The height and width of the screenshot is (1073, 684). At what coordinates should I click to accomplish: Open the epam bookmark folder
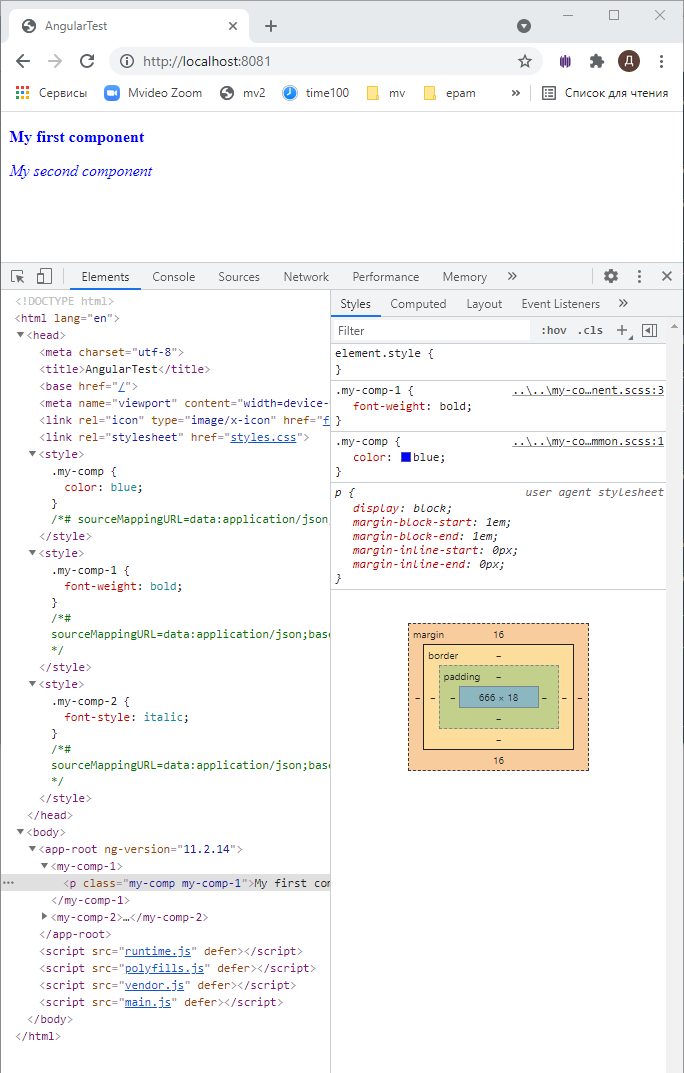pyautogui.click(x=450, y=93)
